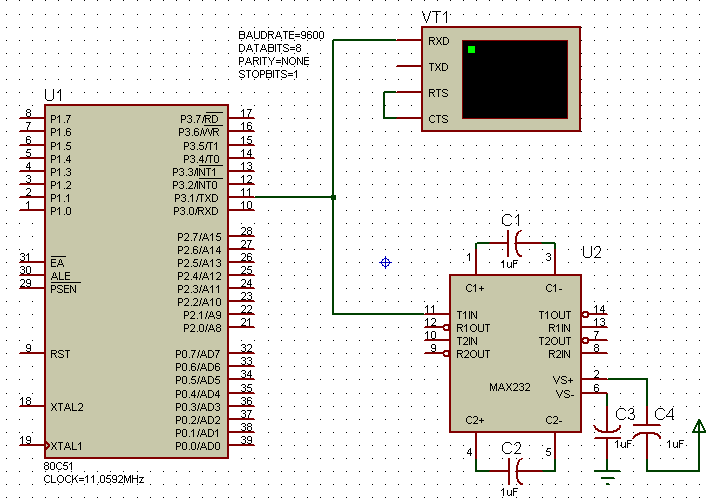712x499 pixels.
Task: Select the U1 80C51 microcontroller body
Action: (x=136, y=282)
